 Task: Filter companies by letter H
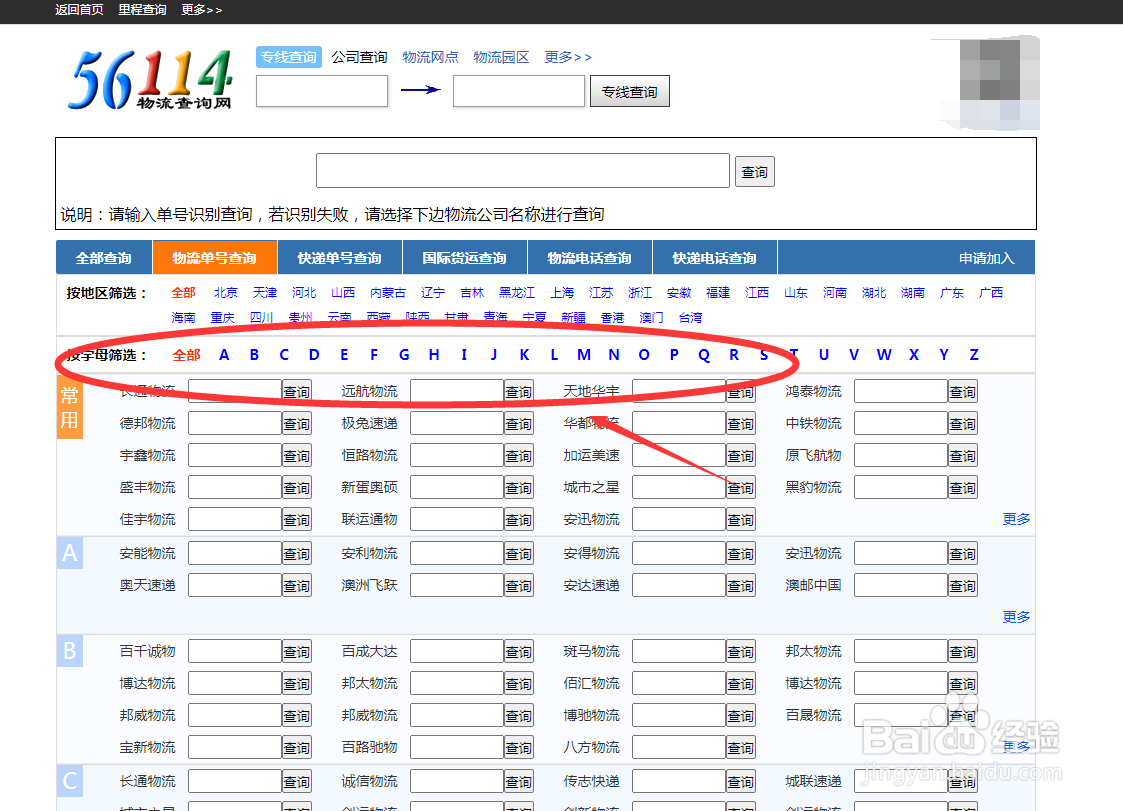434,355
